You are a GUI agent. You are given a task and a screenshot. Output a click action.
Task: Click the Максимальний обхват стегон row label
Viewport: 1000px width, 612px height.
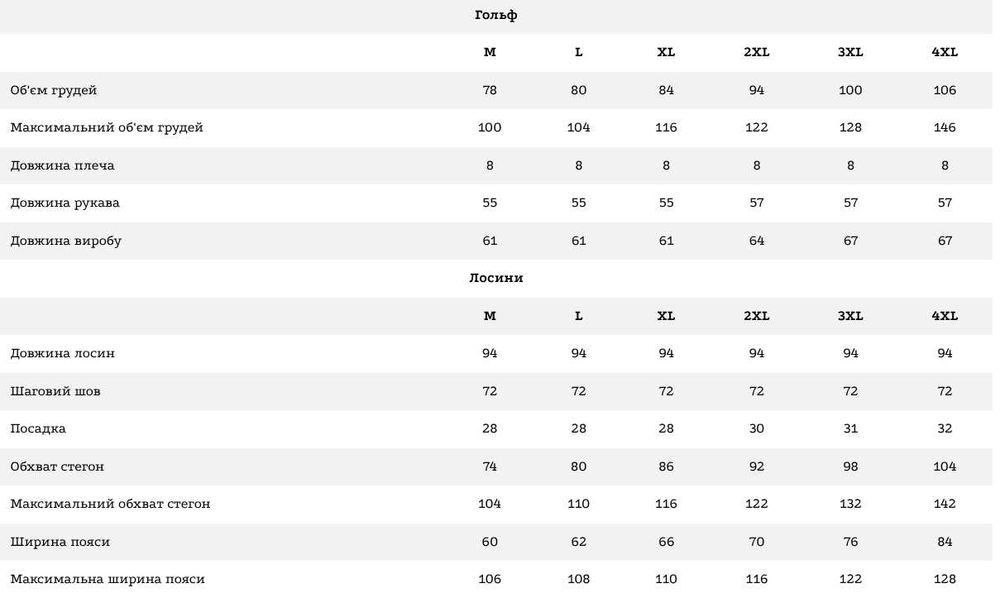coord(110,504)
